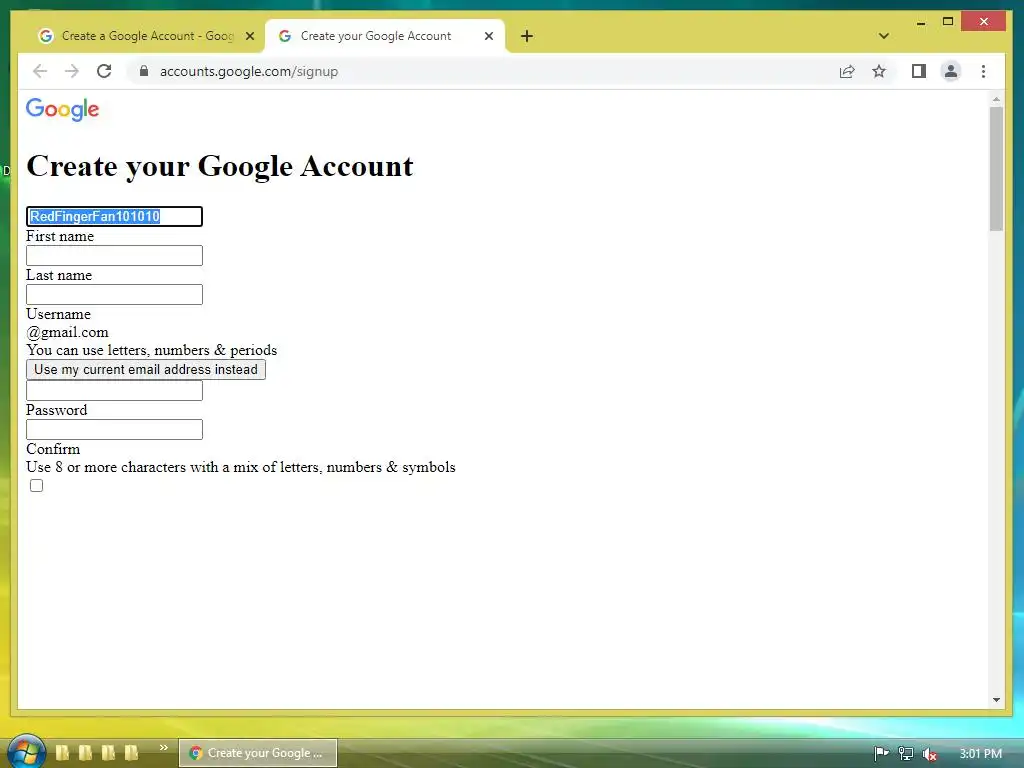Open the network tray icon
The width and height of the screenshot is (1024, 768).
click(x=906, y=754)
